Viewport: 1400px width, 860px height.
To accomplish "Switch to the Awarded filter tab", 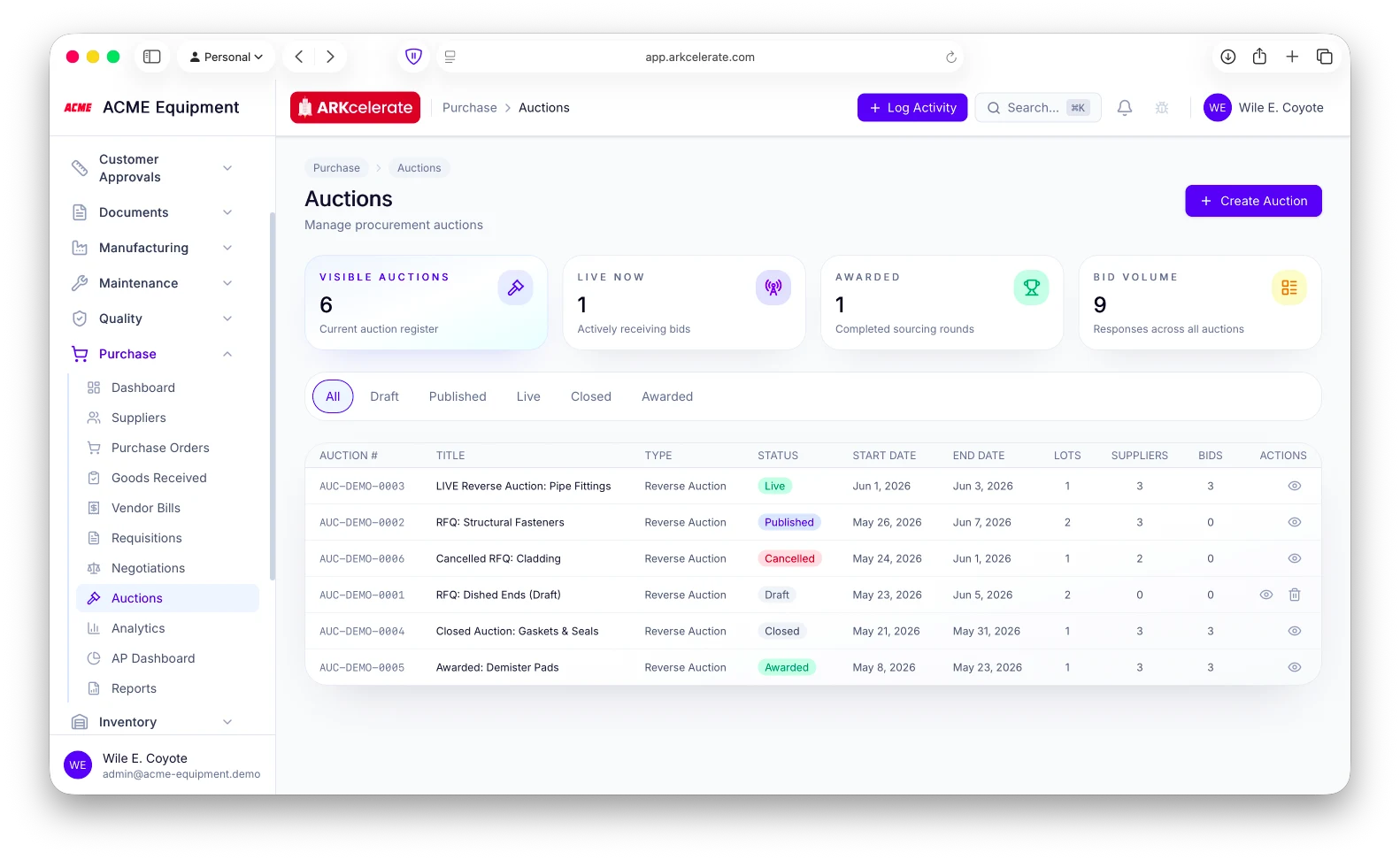I will click(667, 396).
